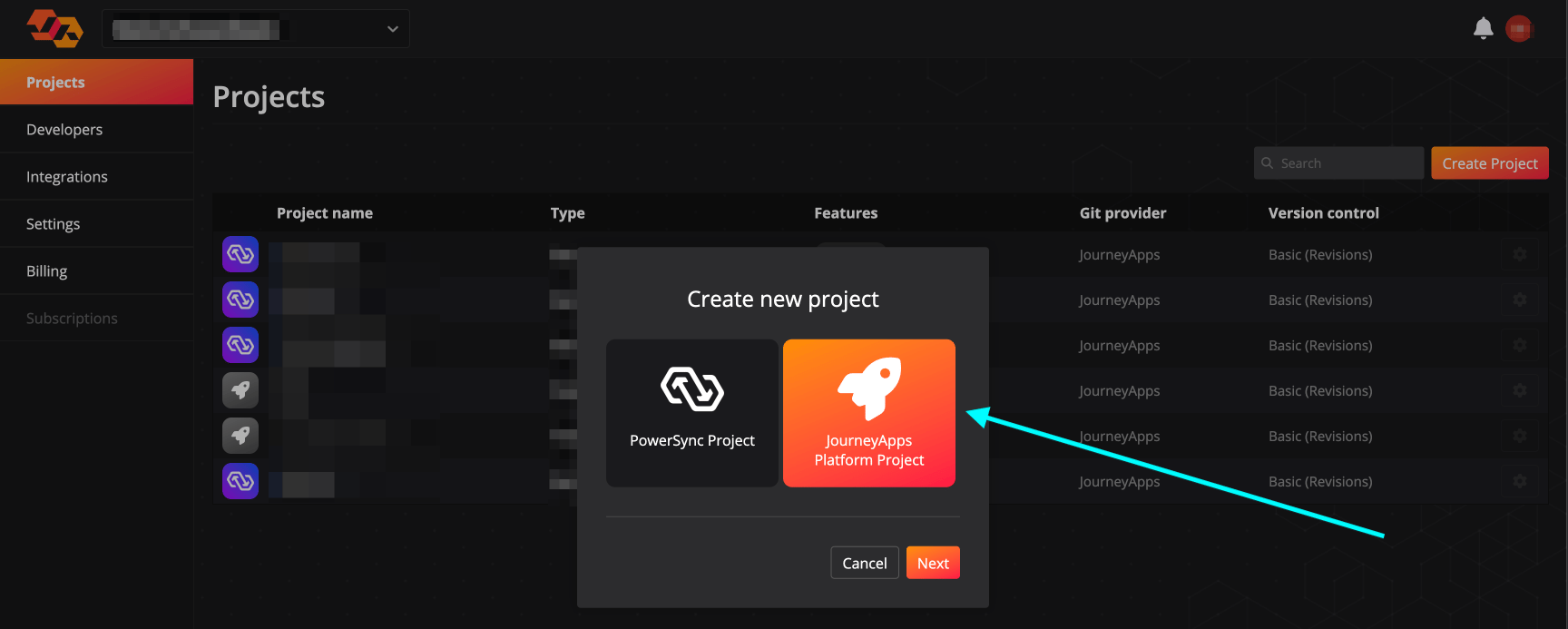Click Basic (Revisions) in the last row

point(1320,482)
